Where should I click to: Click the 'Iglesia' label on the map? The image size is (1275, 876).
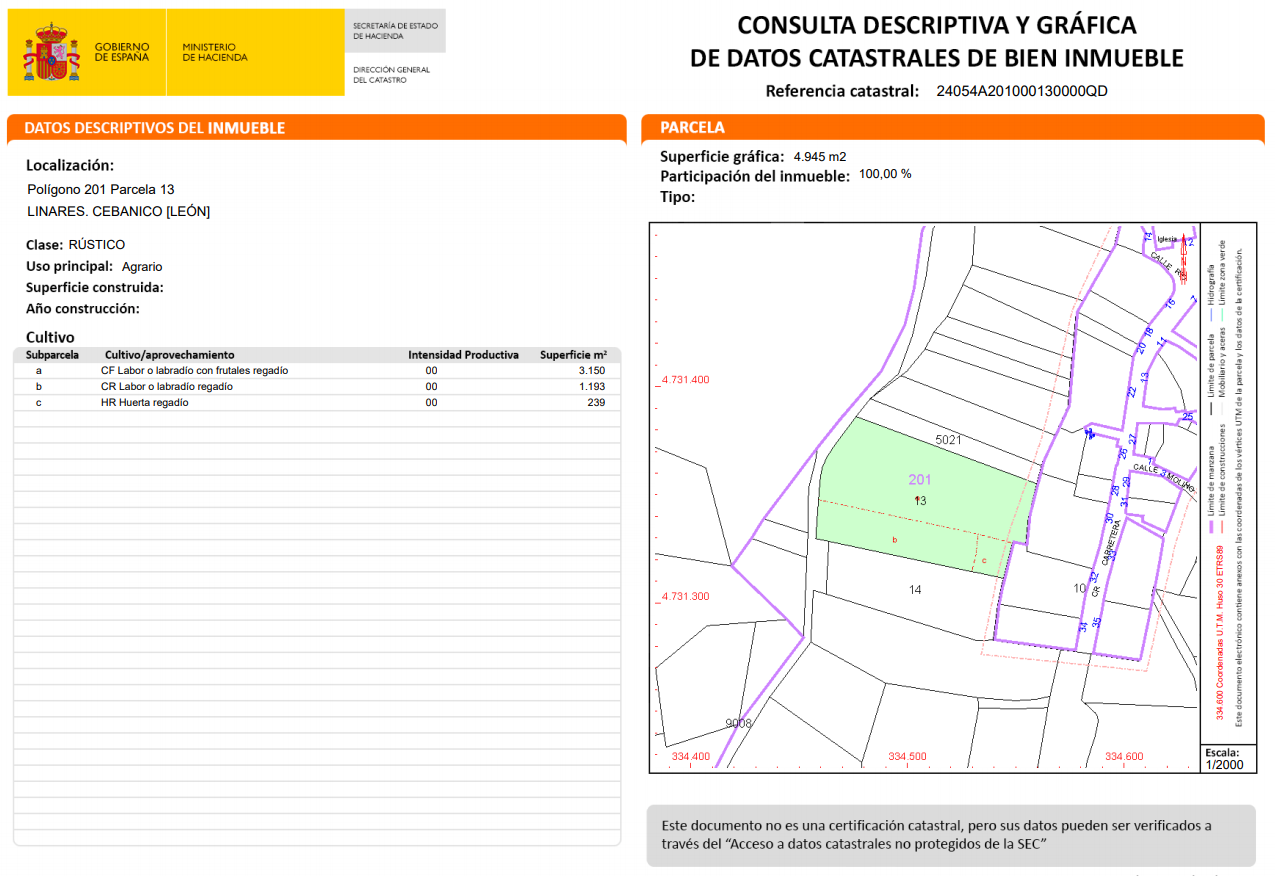click(1167, 239)
